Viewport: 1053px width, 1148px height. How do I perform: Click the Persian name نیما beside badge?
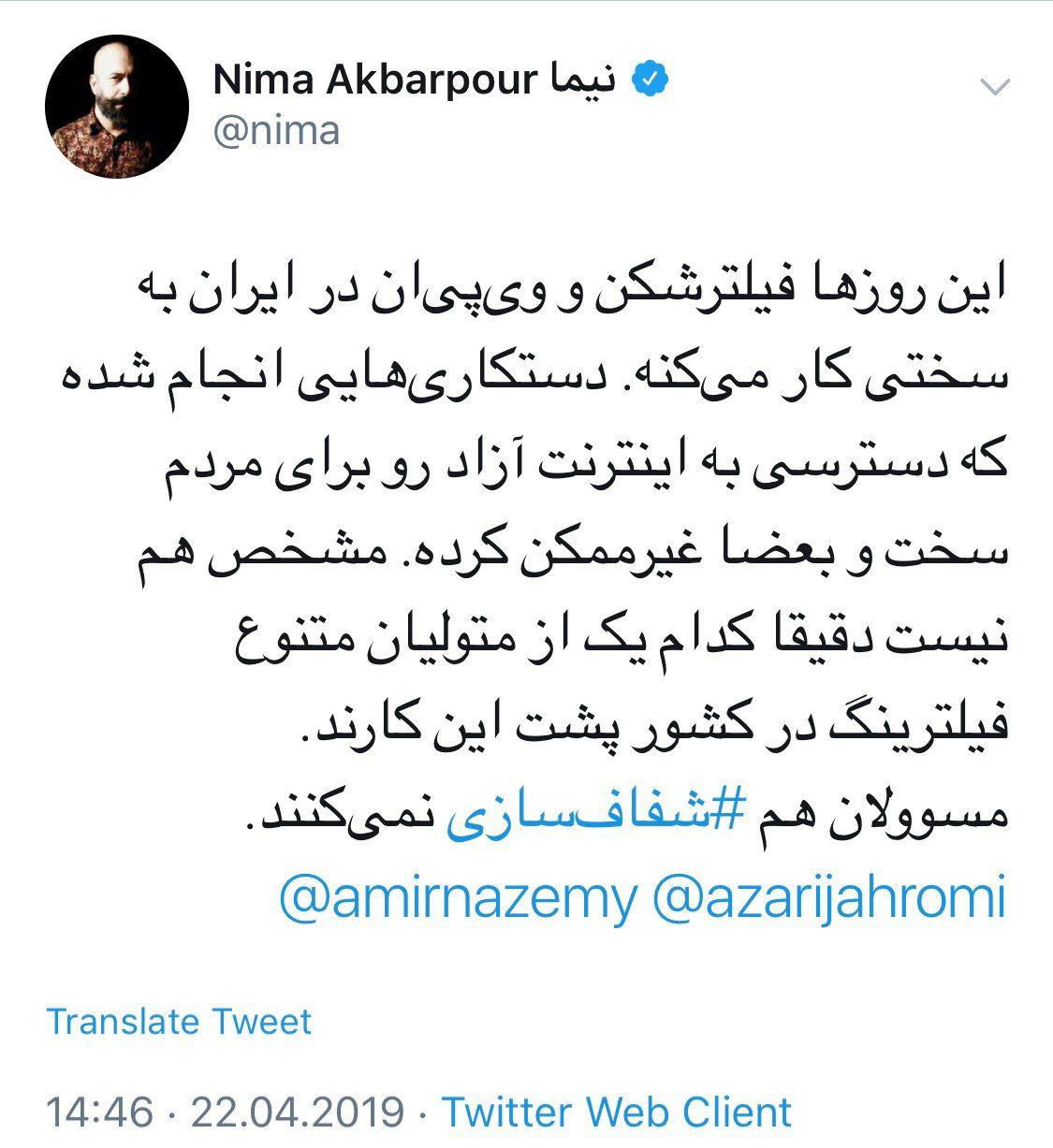coord(583,80)
